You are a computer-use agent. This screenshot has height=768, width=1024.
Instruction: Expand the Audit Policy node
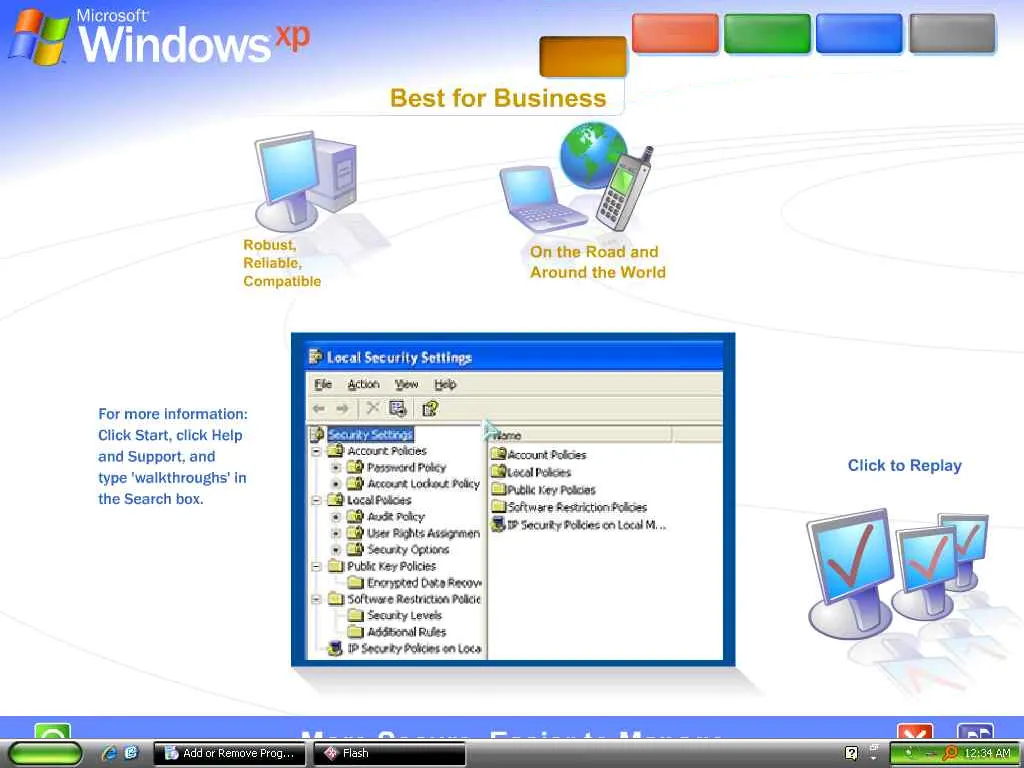336,517
